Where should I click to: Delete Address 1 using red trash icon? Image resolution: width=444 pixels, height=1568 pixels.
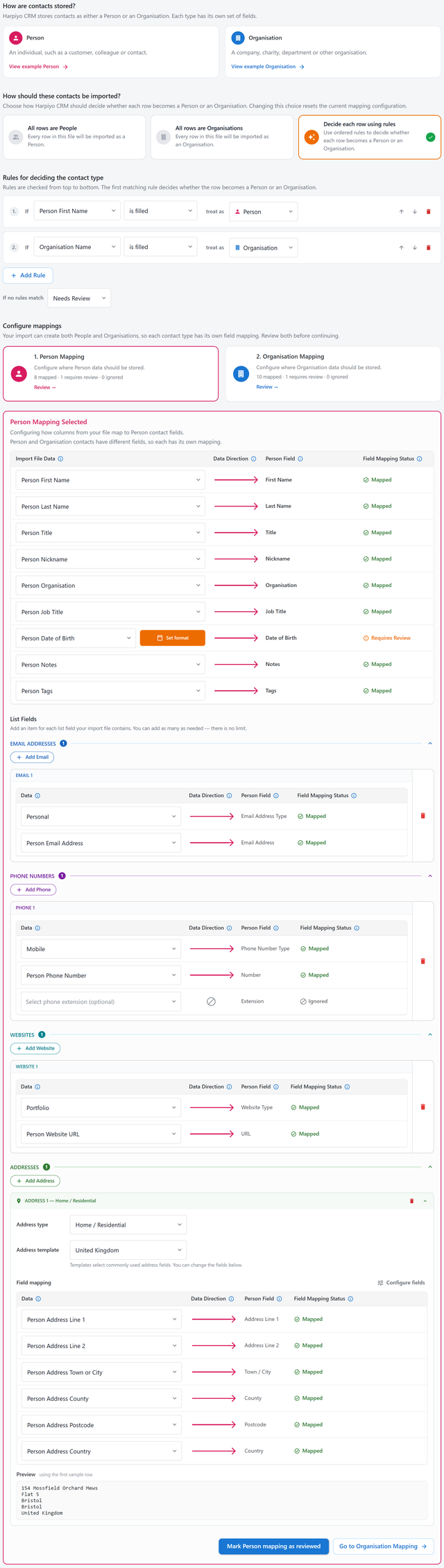click(411, 1201)
